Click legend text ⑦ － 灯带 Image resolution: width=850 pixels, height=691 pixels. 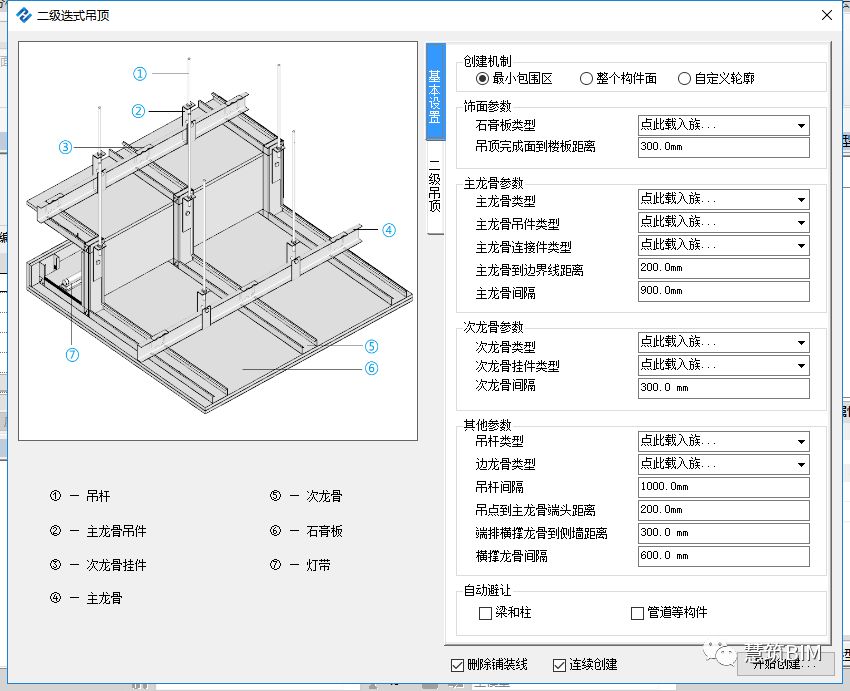point(300,565)
